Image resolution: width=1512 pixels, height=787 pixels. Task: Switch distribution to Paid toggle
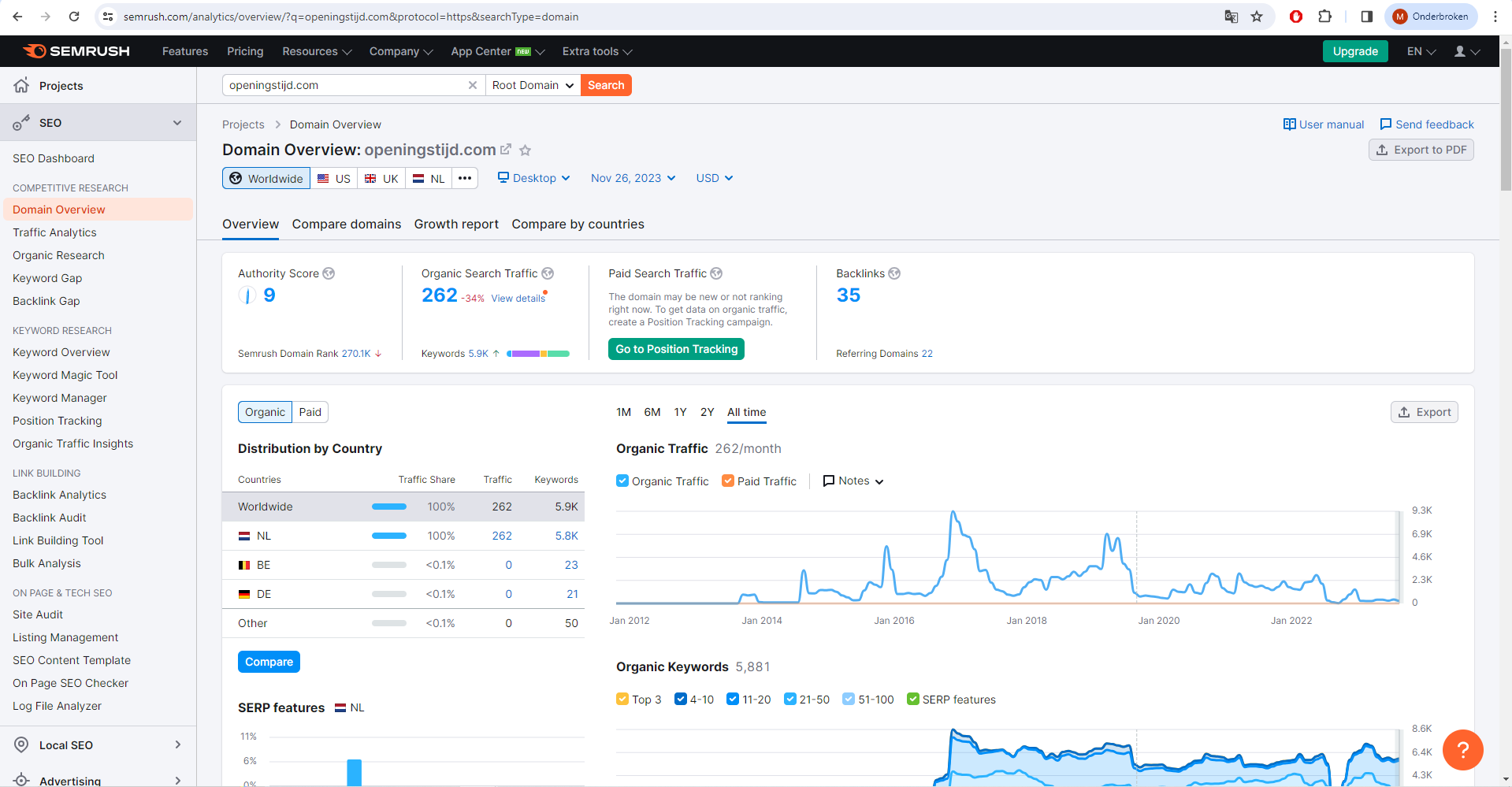coord(310,412)
